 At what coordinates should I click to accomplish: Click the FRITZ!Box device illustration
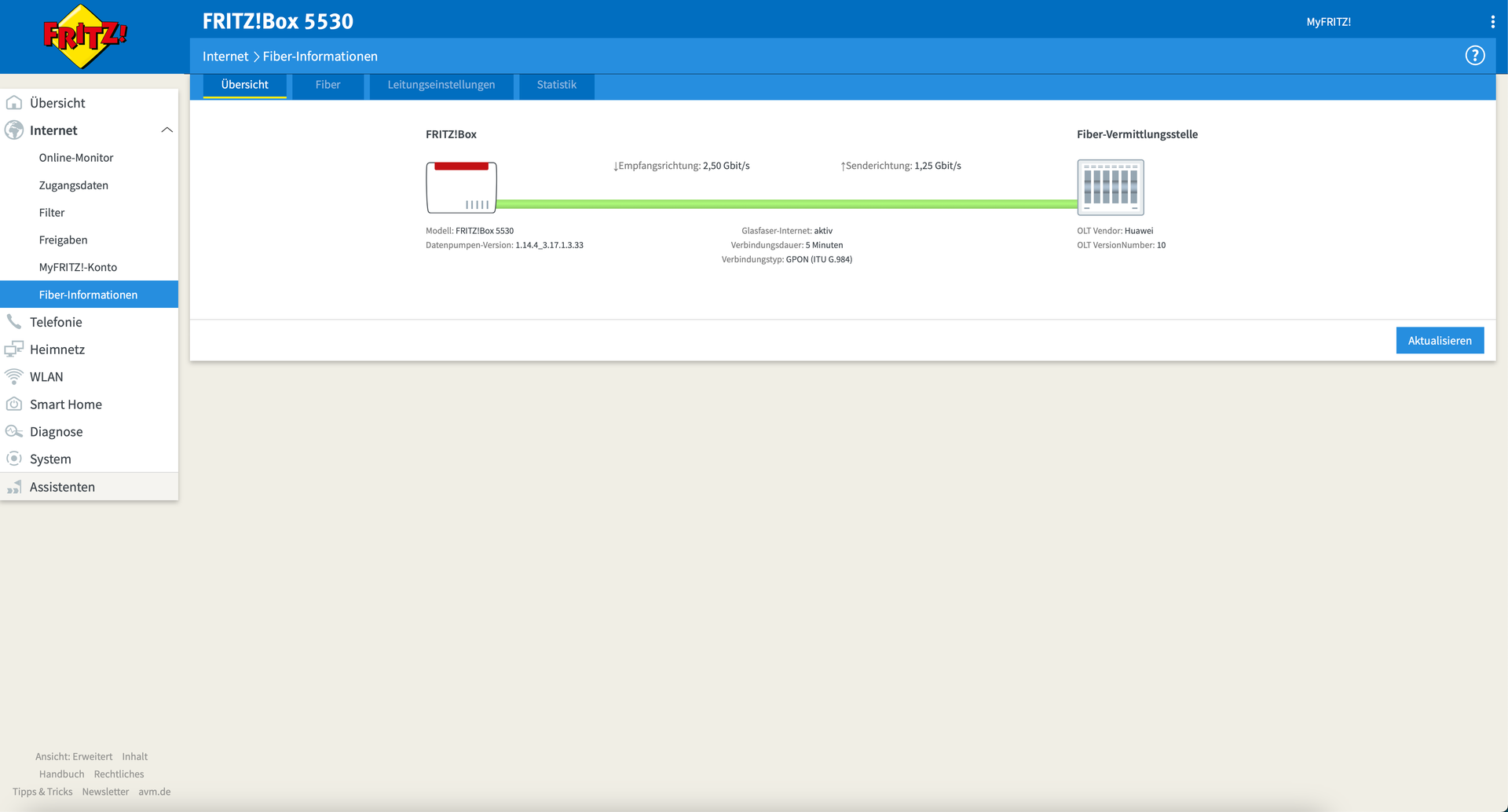point(462,187)
